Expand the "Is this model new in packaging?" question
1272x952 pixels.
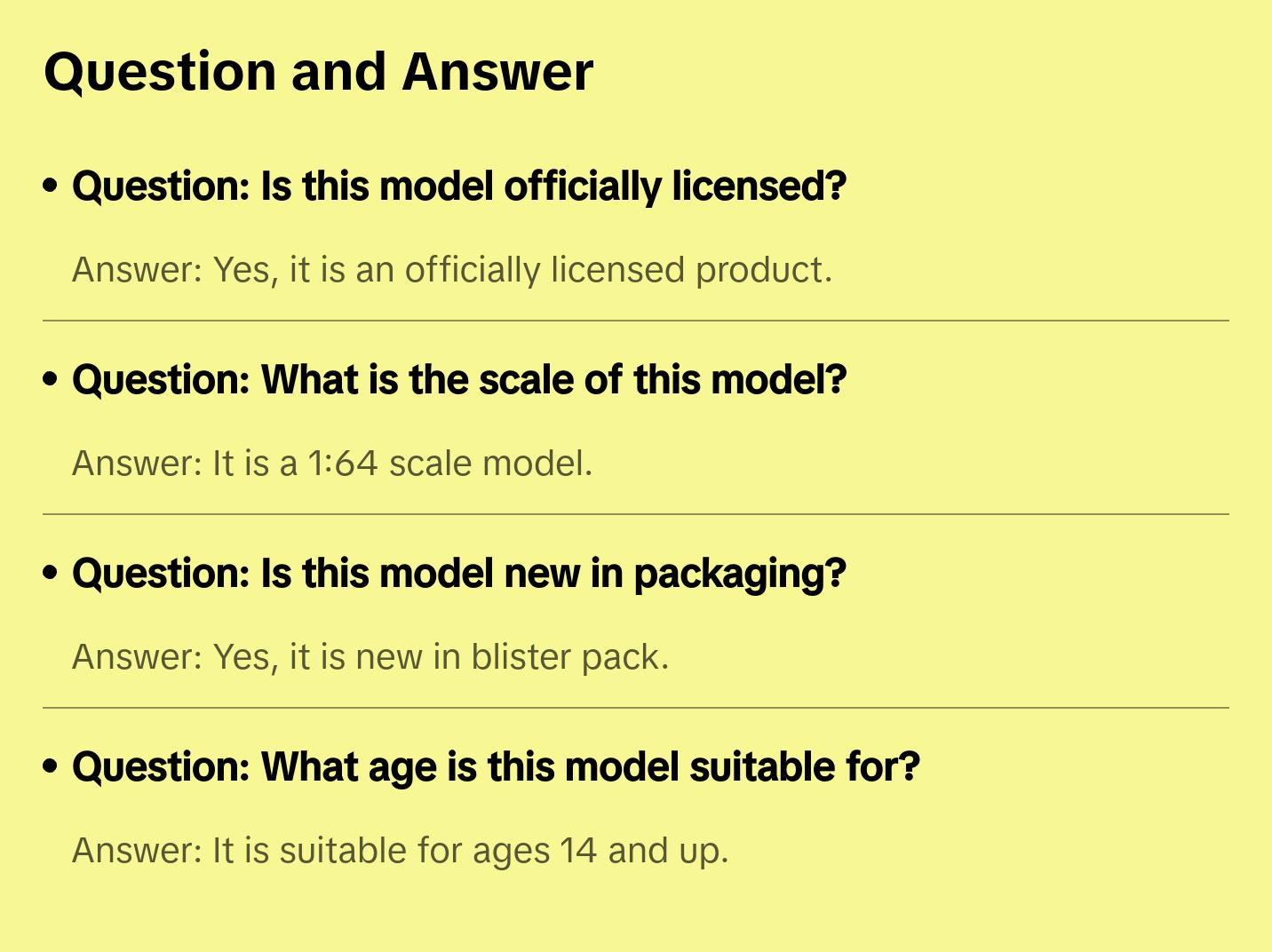(459, 574)
